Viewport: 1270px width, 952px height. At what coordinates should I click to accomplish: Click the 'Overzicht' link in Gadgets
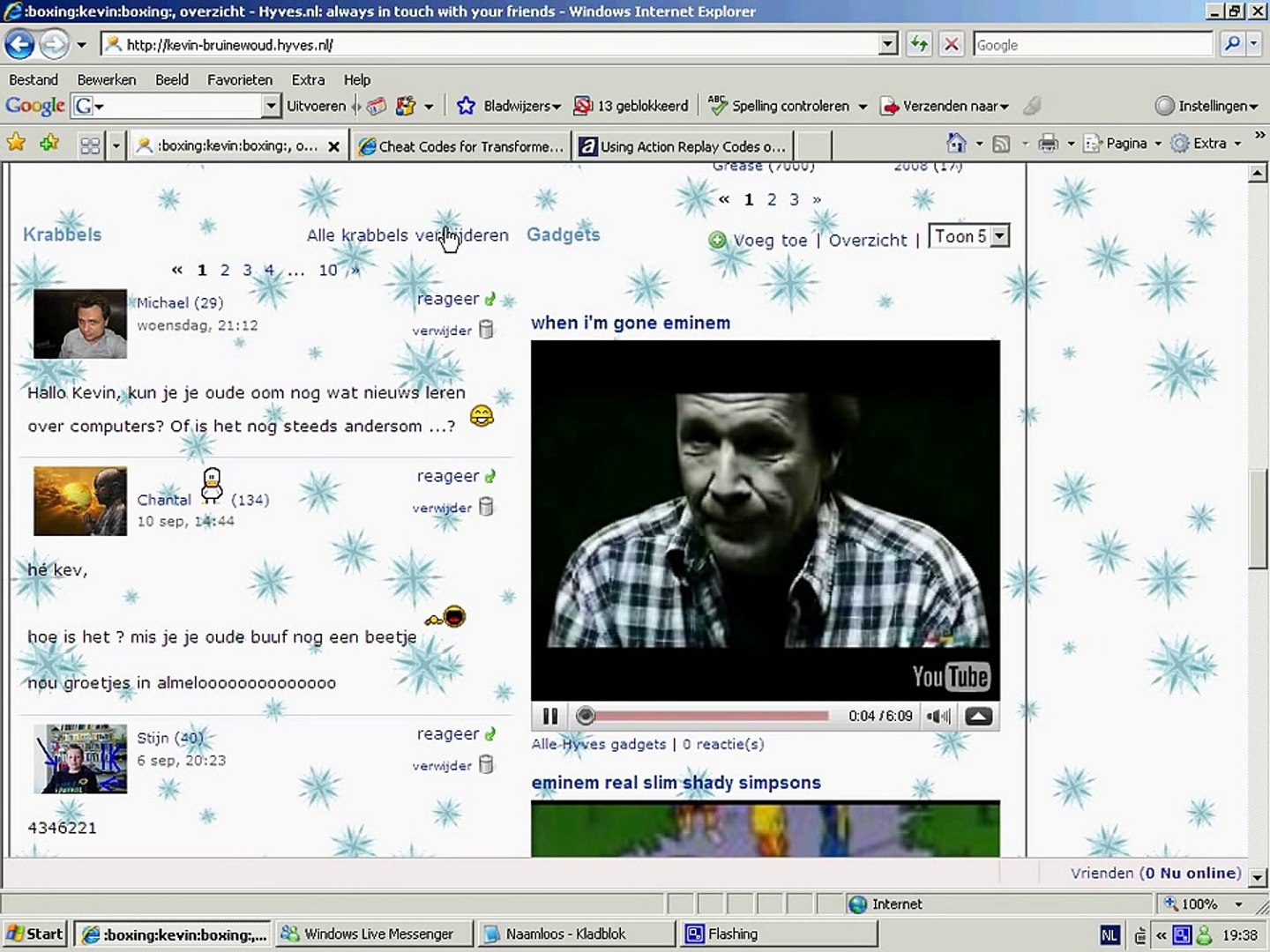click(868, 240)
